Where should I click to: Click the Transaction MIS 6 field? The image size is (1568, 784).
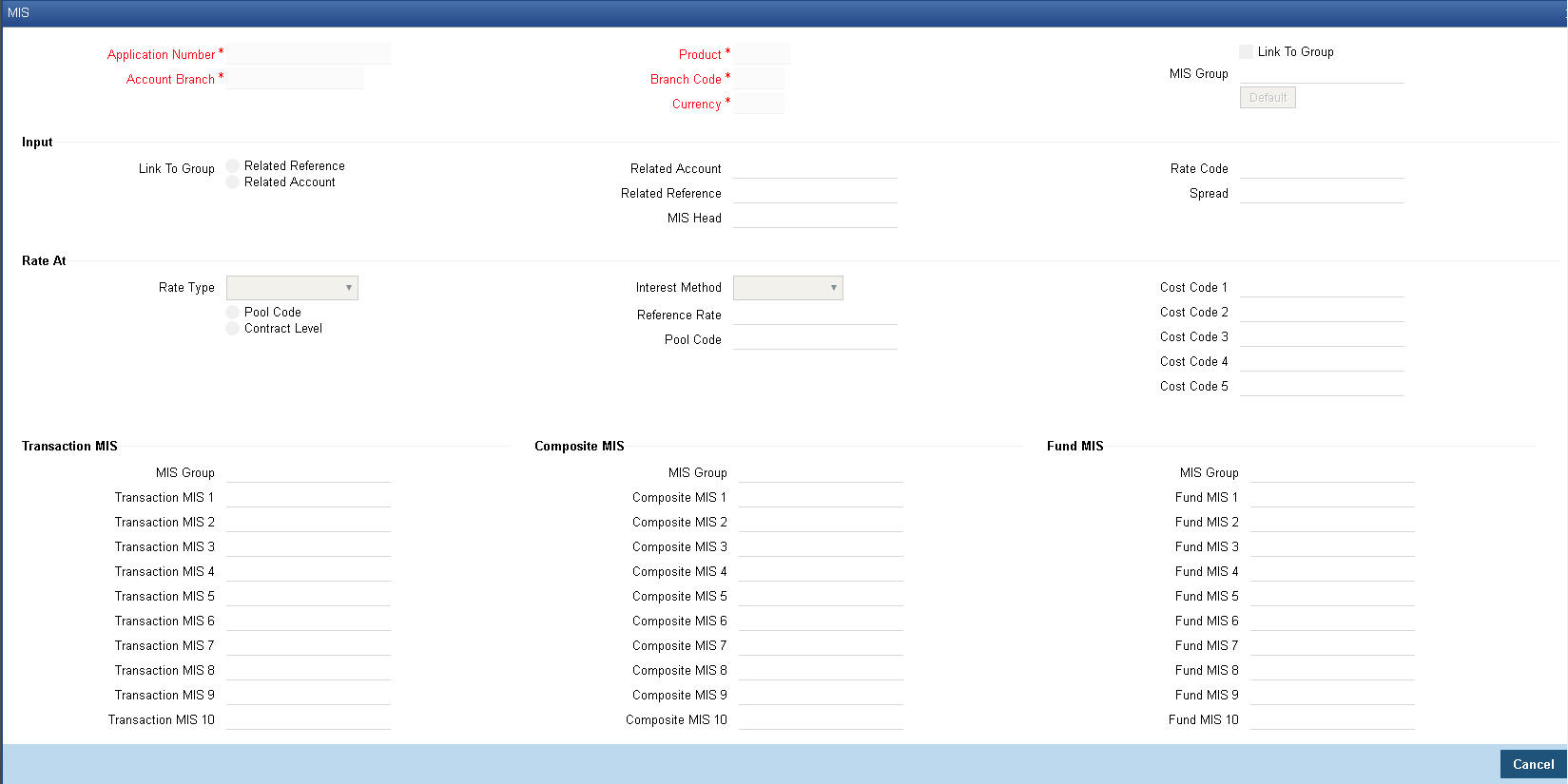(308, 621)
